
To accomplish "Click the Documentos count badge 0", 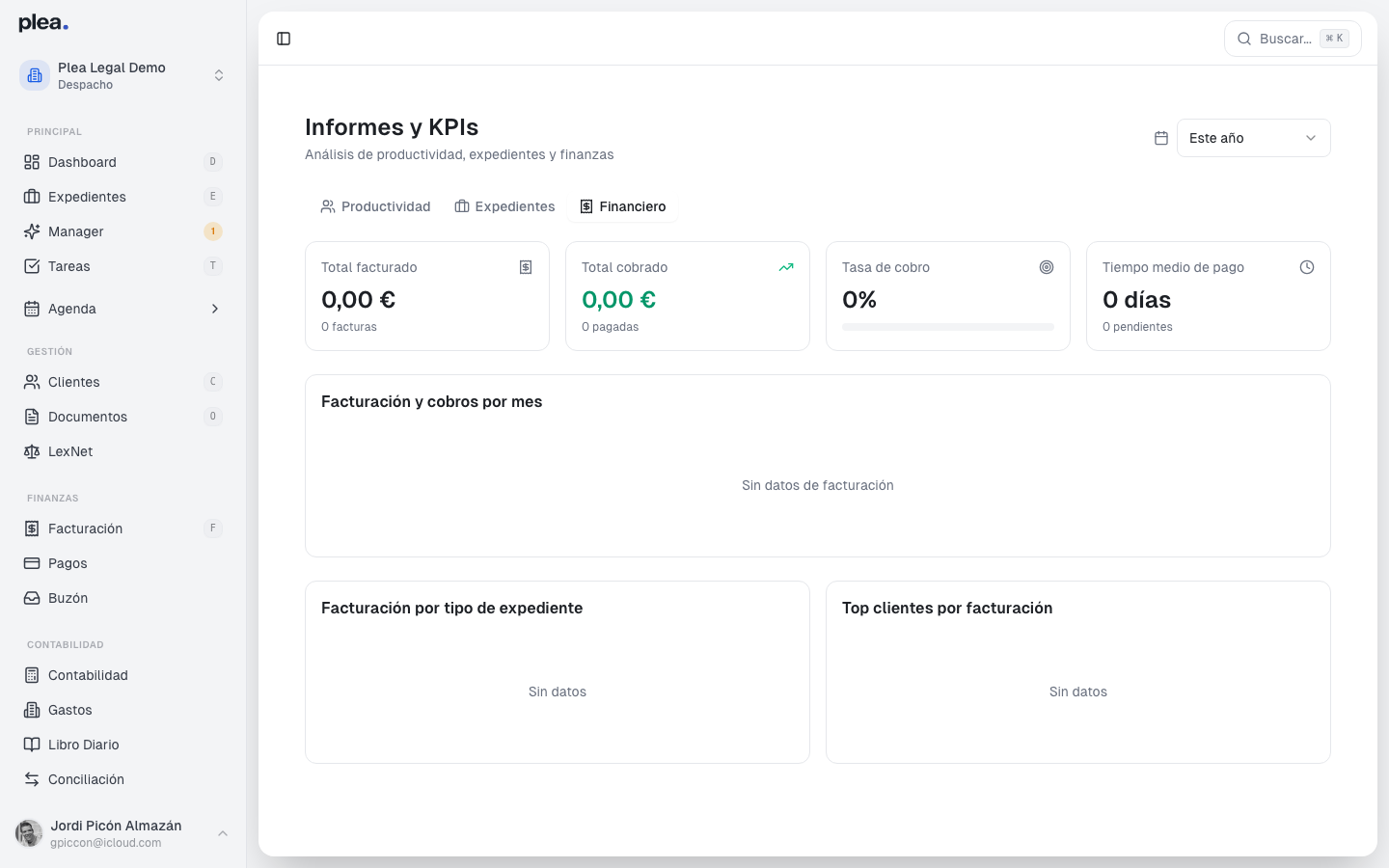I will coord(213,417).
